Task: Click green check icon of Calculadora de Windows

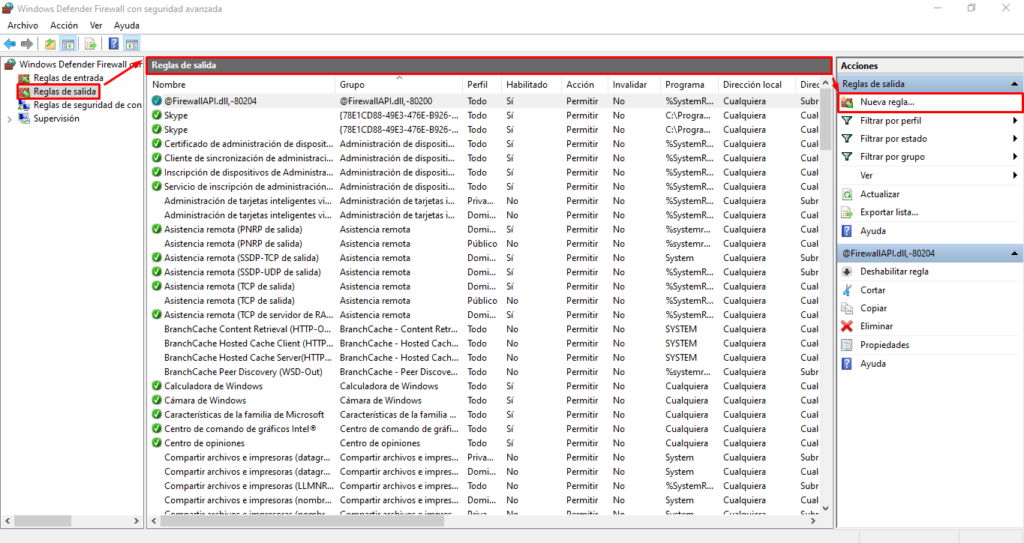Action: click(x=157, y=386)
